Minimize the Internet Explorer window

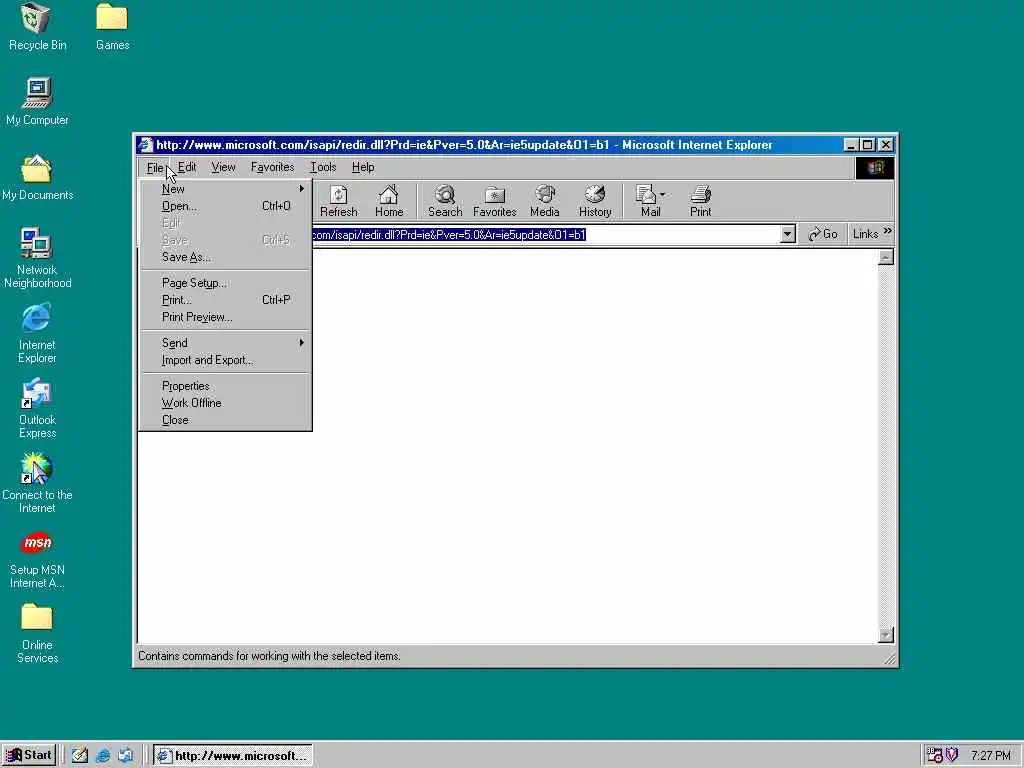[851, 145]
